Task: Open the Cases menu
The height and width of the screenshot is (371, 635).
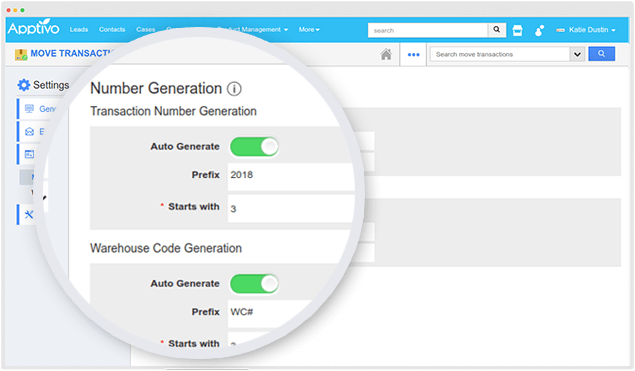Action: pos(146,30)
